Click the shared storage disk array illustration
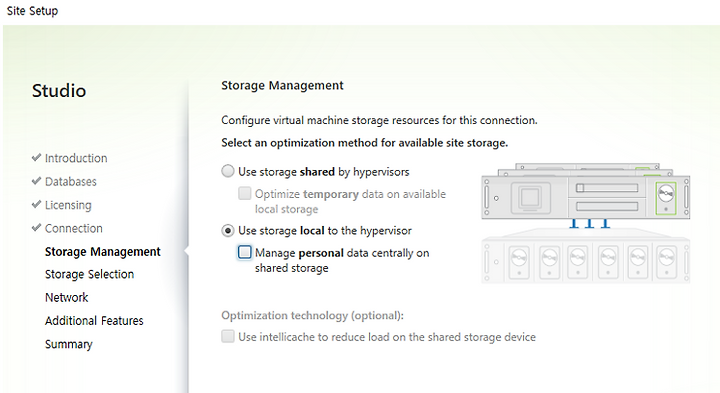The height and width of the screenshot is (393, 720). (585, 256)
